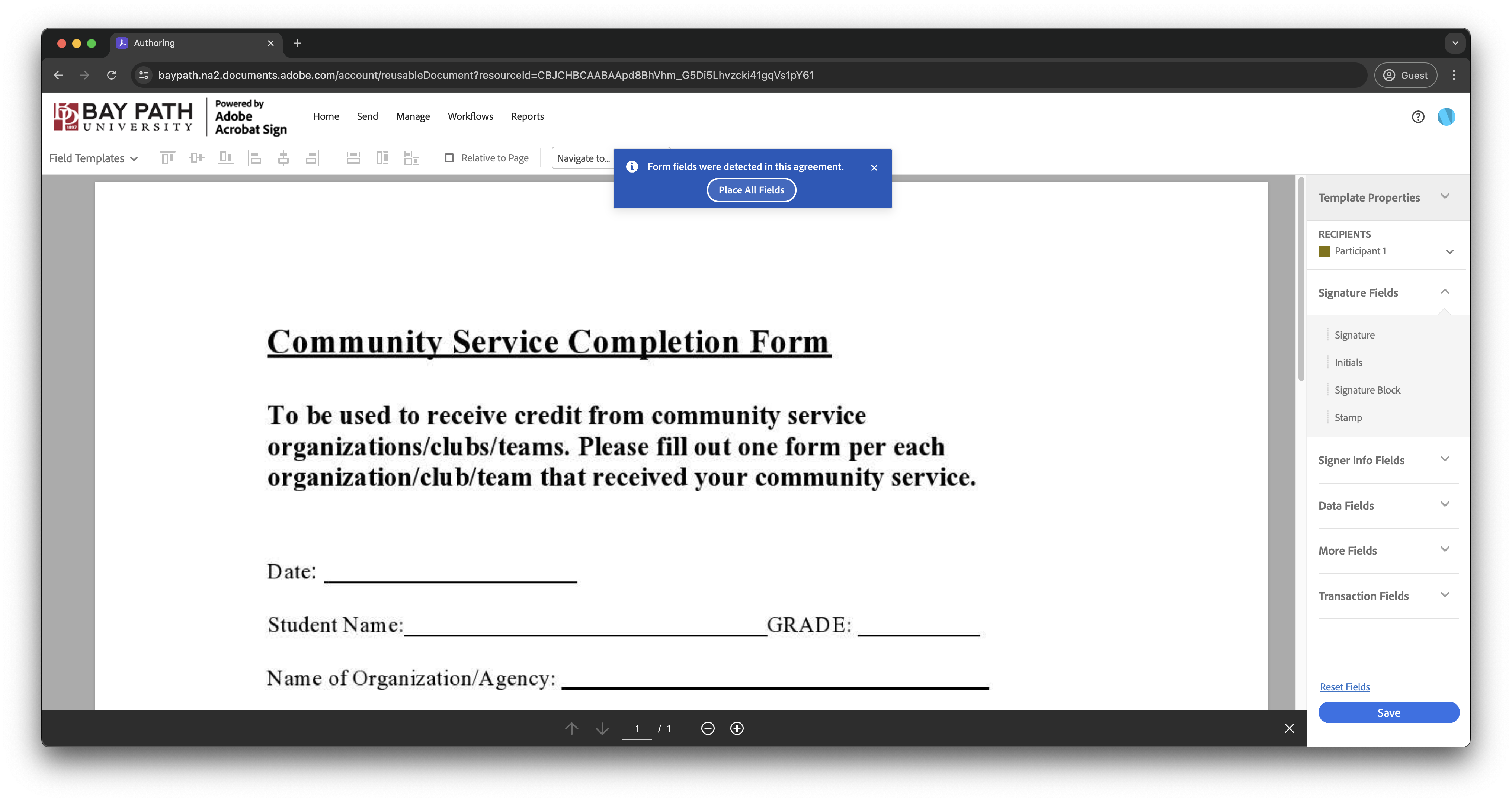Open the Workflows menu item
This screenshot has height=802, width=1512.
(470, 116)
